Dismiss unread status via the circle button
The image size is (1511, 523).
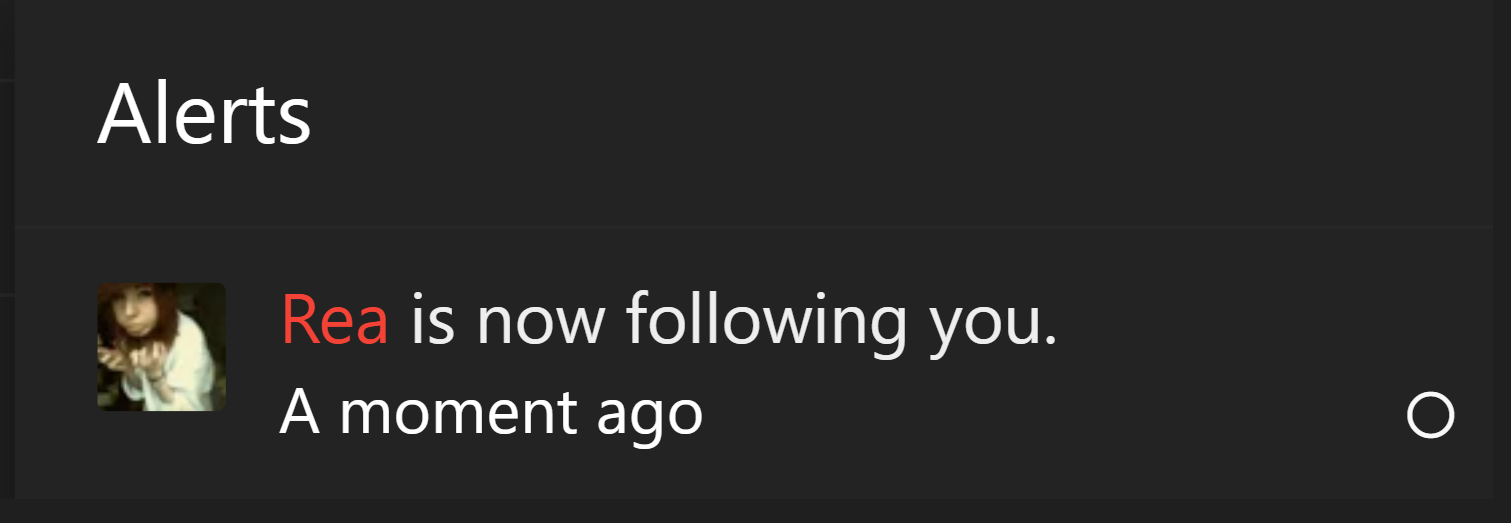pyautogui.click(x=1430, y=415)
